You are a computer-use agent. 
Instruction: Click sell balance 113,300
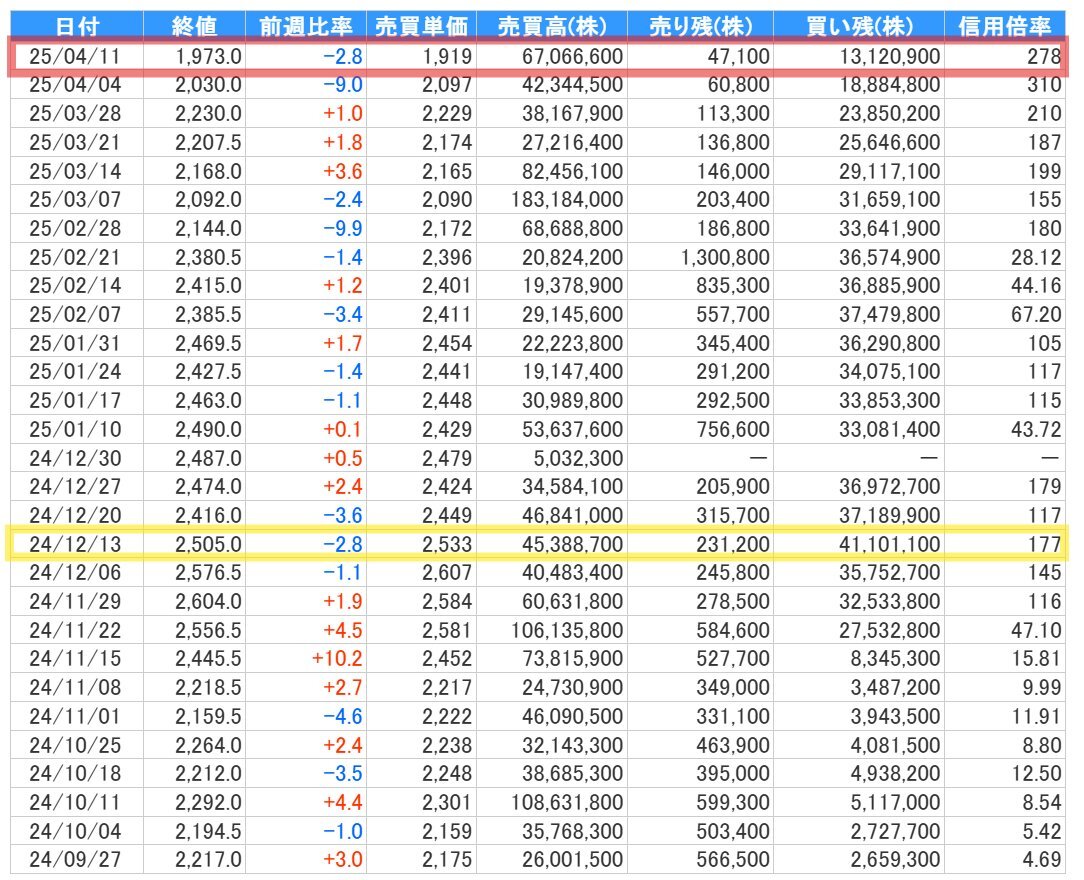point(733,113)
